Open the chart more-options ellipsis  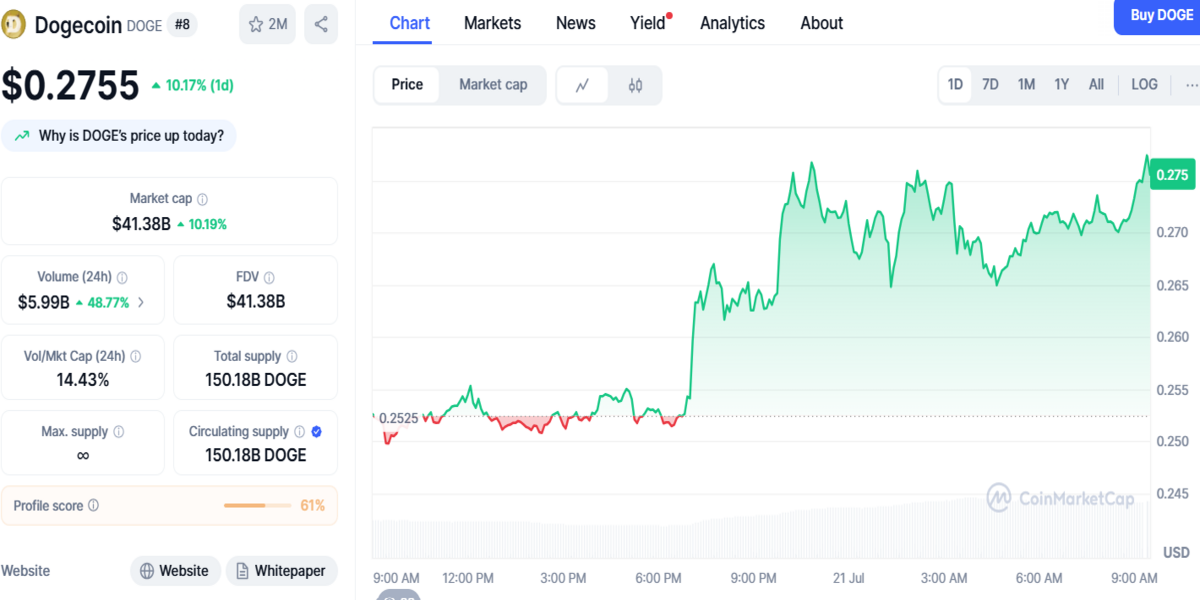(1191, 85)
